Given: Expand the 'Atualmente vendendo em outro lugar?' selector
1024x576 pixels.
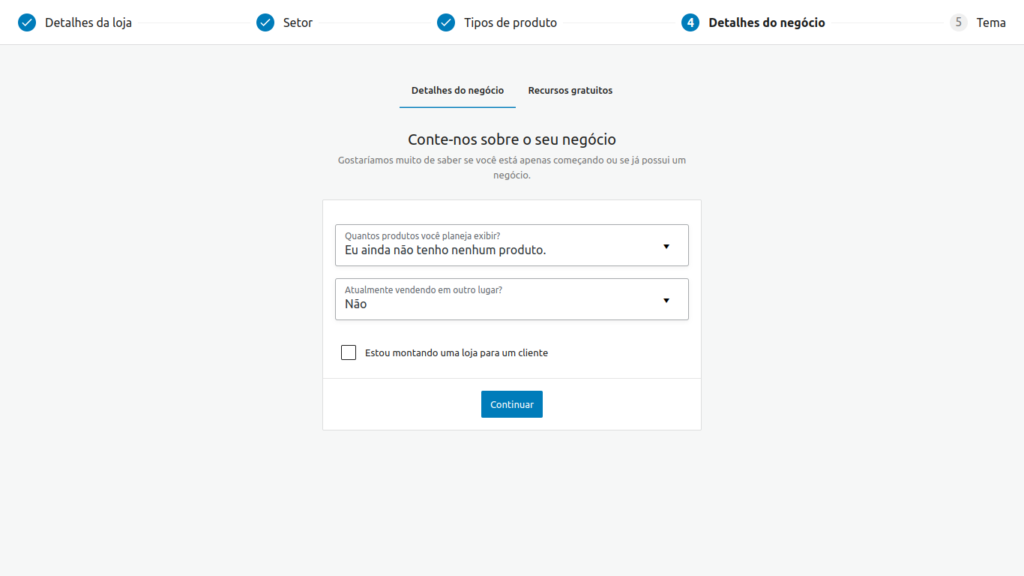Looking at the screenshot, I should point(511,299).
